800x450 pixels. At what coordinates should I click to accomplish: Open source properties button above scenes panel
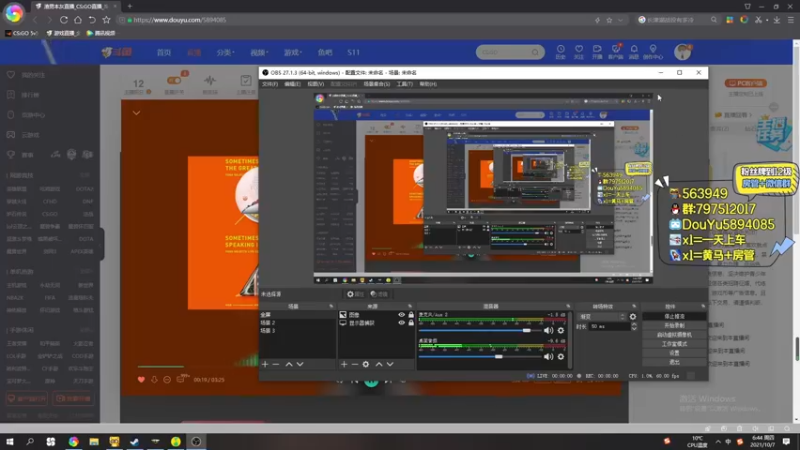pyautogui.click(x=355, y=294)
